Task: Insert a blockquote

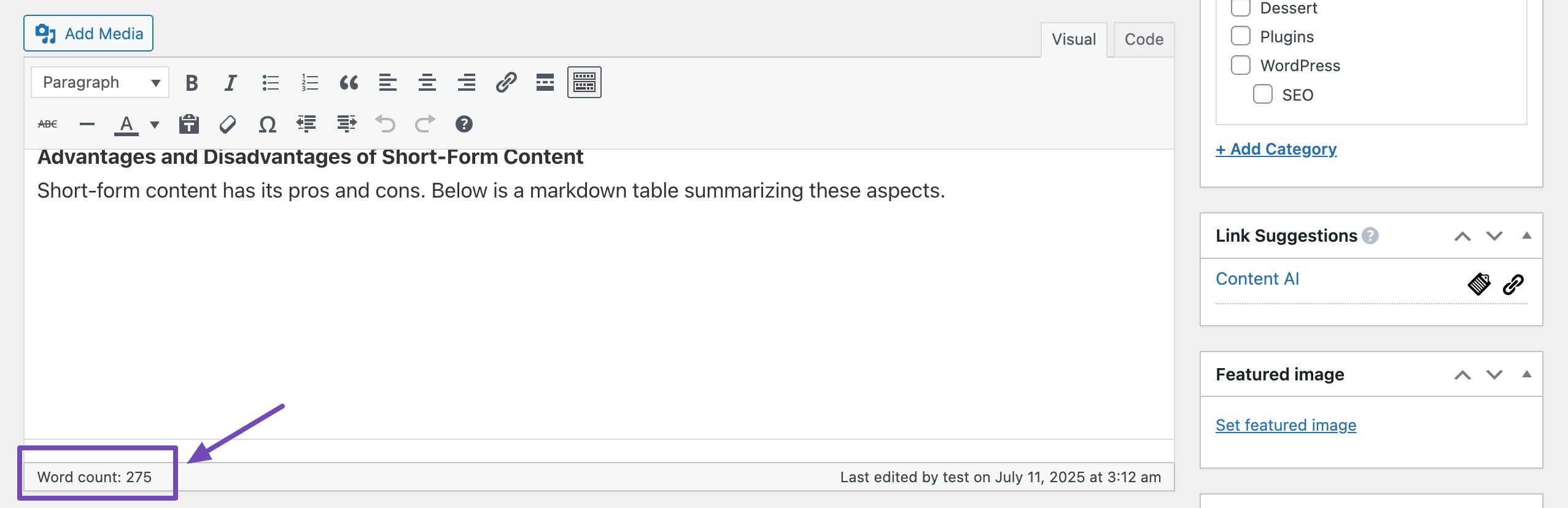Action: tap(349, 83)
